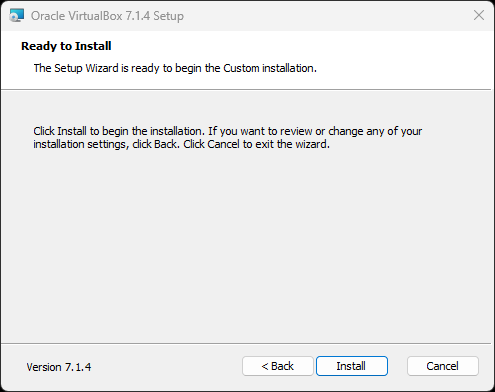Go back with the < Back button

coord(278,366)
